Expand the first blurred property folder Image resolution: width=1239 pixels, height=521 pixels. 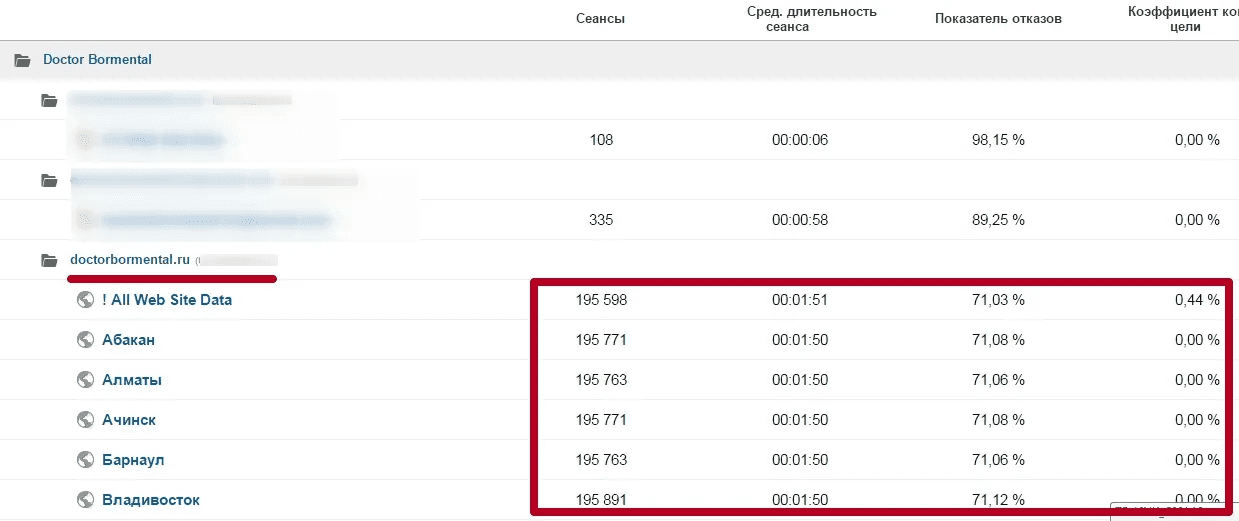[x=49, y=100]
